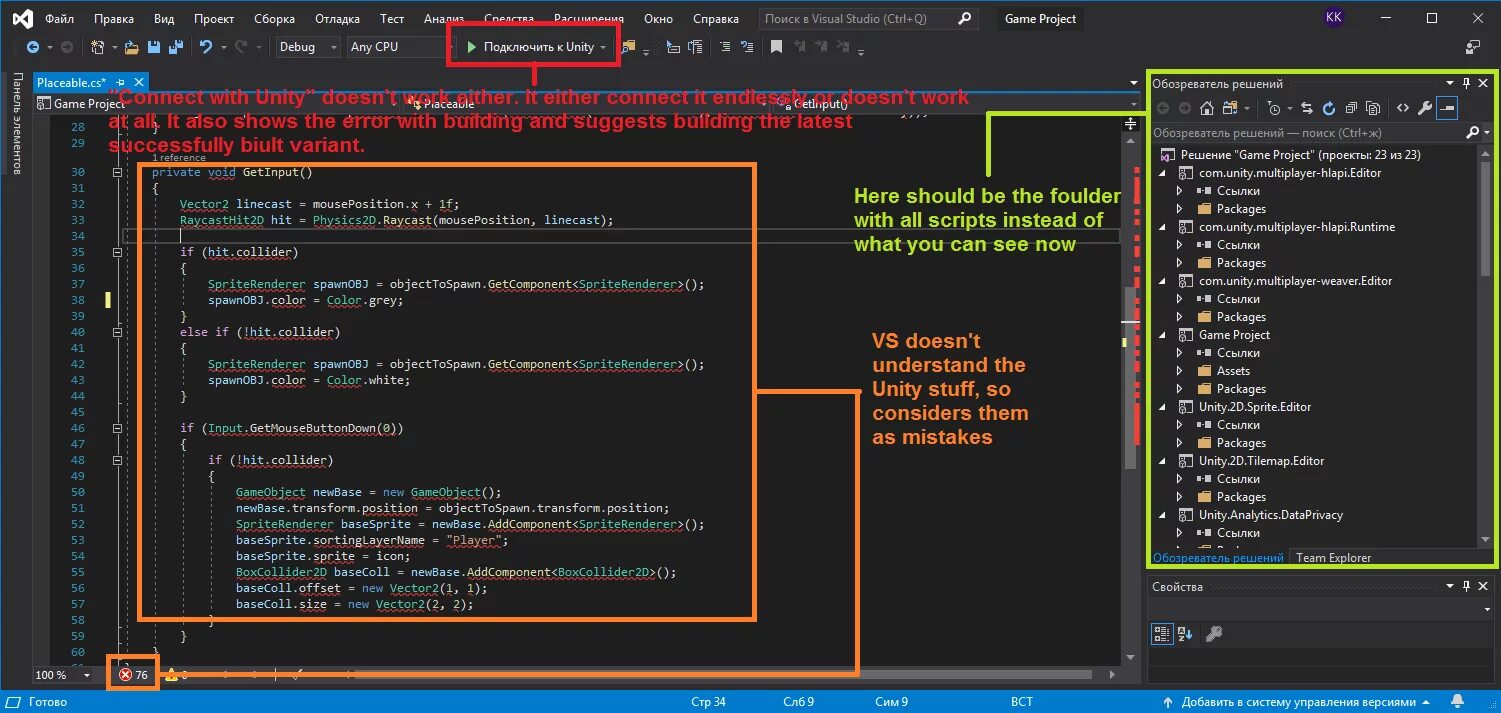Toggle auto-hide pin of the Properties panel
1501x713 pixels.
pos(1467,587)
